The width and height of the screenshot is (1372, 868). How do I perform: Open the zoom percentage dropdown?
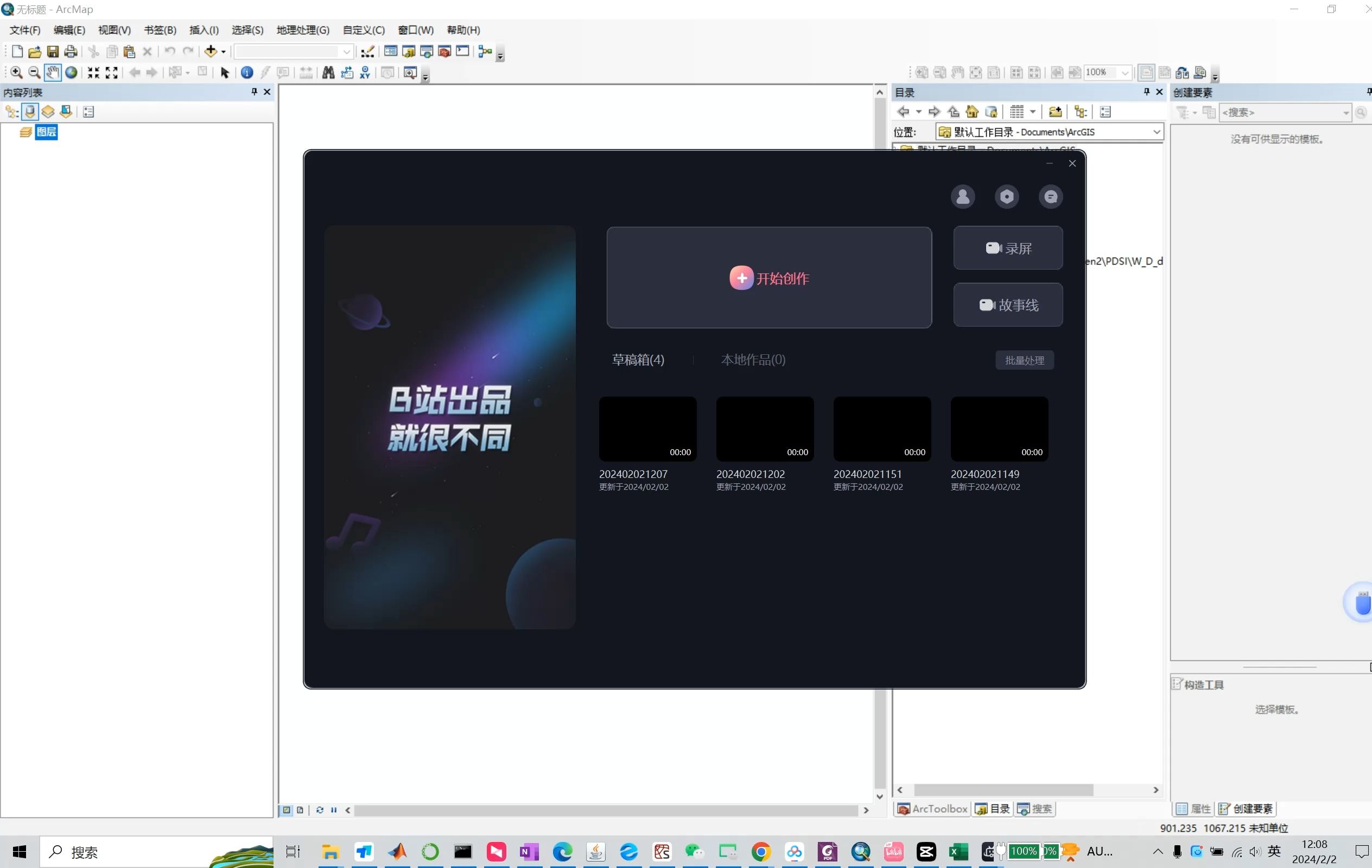[x=1125, y=73]
